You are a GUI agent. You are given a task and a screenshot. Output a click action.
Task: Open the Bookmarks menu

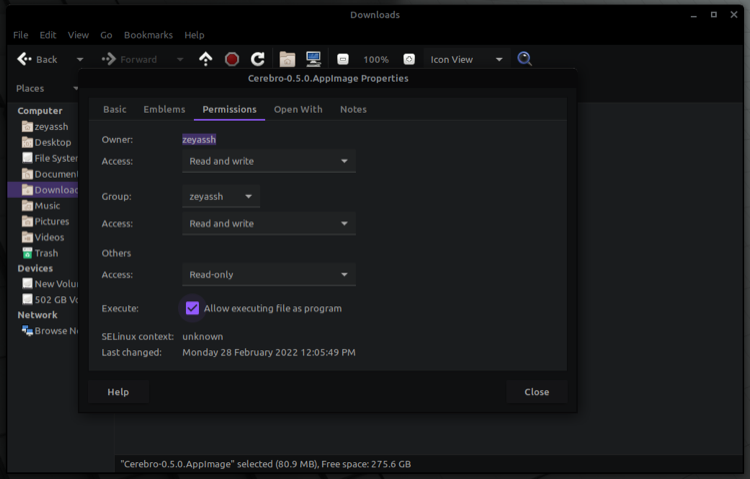pos(148,35)
